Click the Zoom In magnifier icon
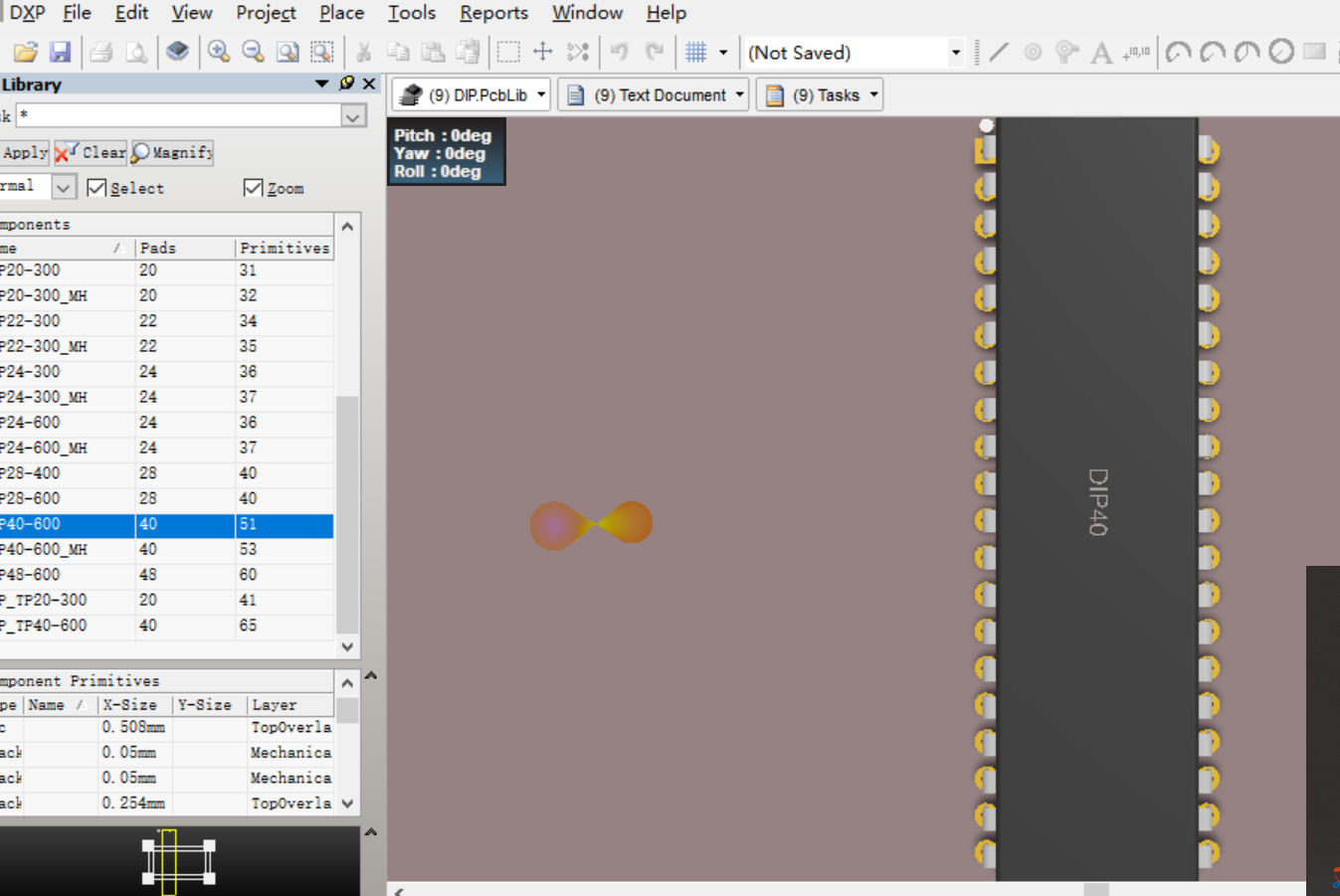The image size is (1340, 896). tap(219, 53)
